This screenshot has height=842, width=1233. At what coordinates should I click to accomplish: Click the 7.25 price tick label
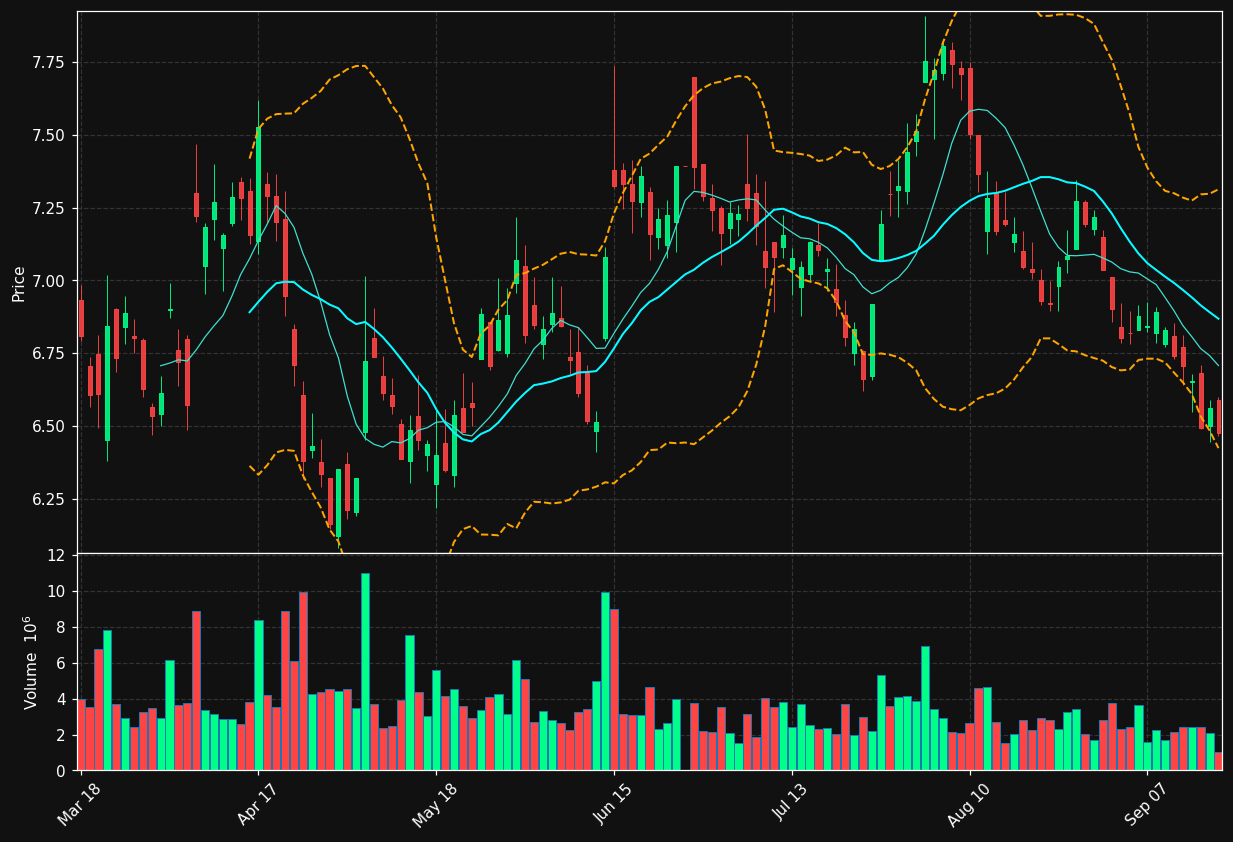point(47,209)
